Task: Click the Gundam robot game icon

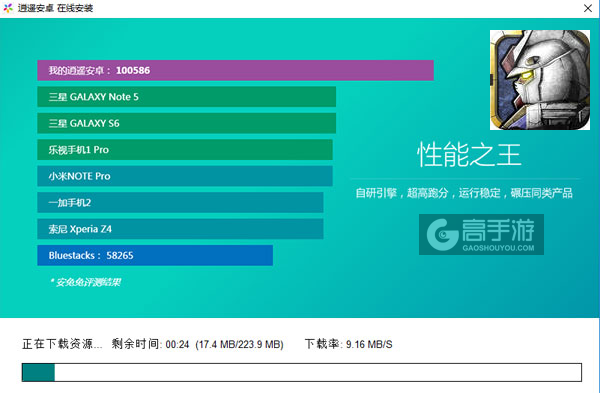Action: (540, 80)
